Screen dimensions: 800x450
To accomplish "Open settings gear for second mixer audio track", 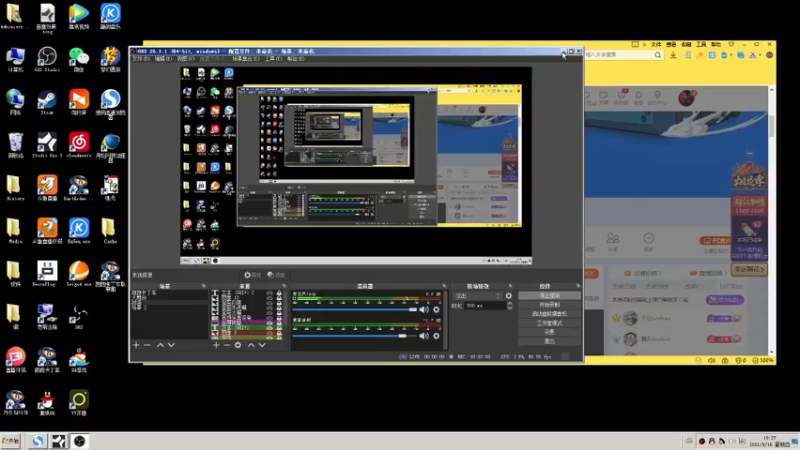I will 436,336.
